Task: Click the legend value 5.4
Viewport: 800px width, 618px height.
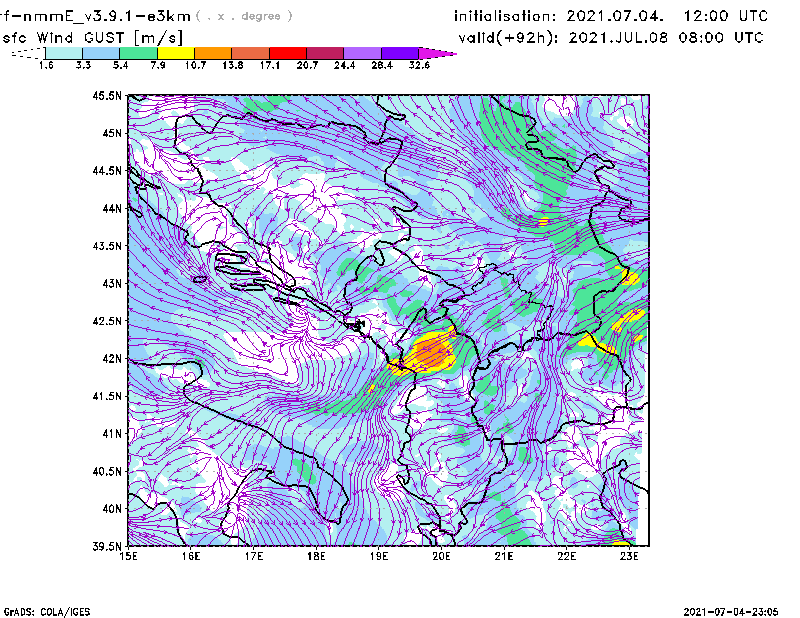Action: coord(120,65)
